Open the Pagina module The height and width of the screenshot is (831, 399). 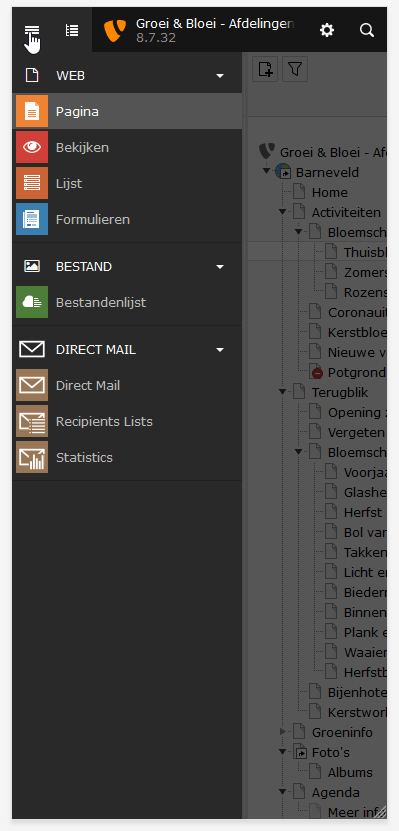pos(127,111)
